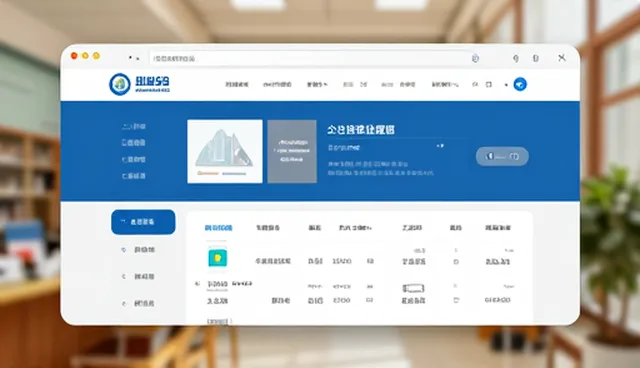Switch to the last tab in the table header
Screen dimensions: 640x368
click(x=498, y=228)
